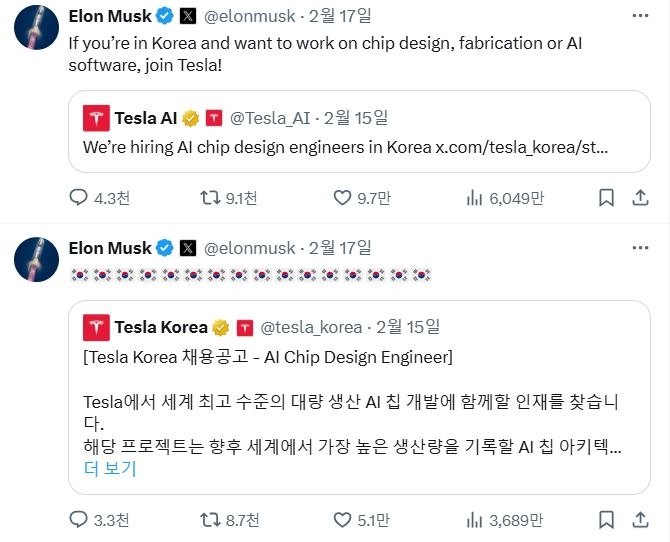Image resolution: width=670 pixels, height=542 pixels.
Task: Open more options on the second post
Action: pyautogui.click(x=640, y=247)
